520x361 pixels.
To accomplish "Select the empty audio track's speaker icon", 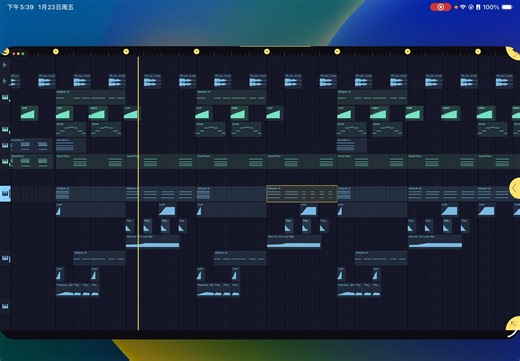I will (4, 65).
